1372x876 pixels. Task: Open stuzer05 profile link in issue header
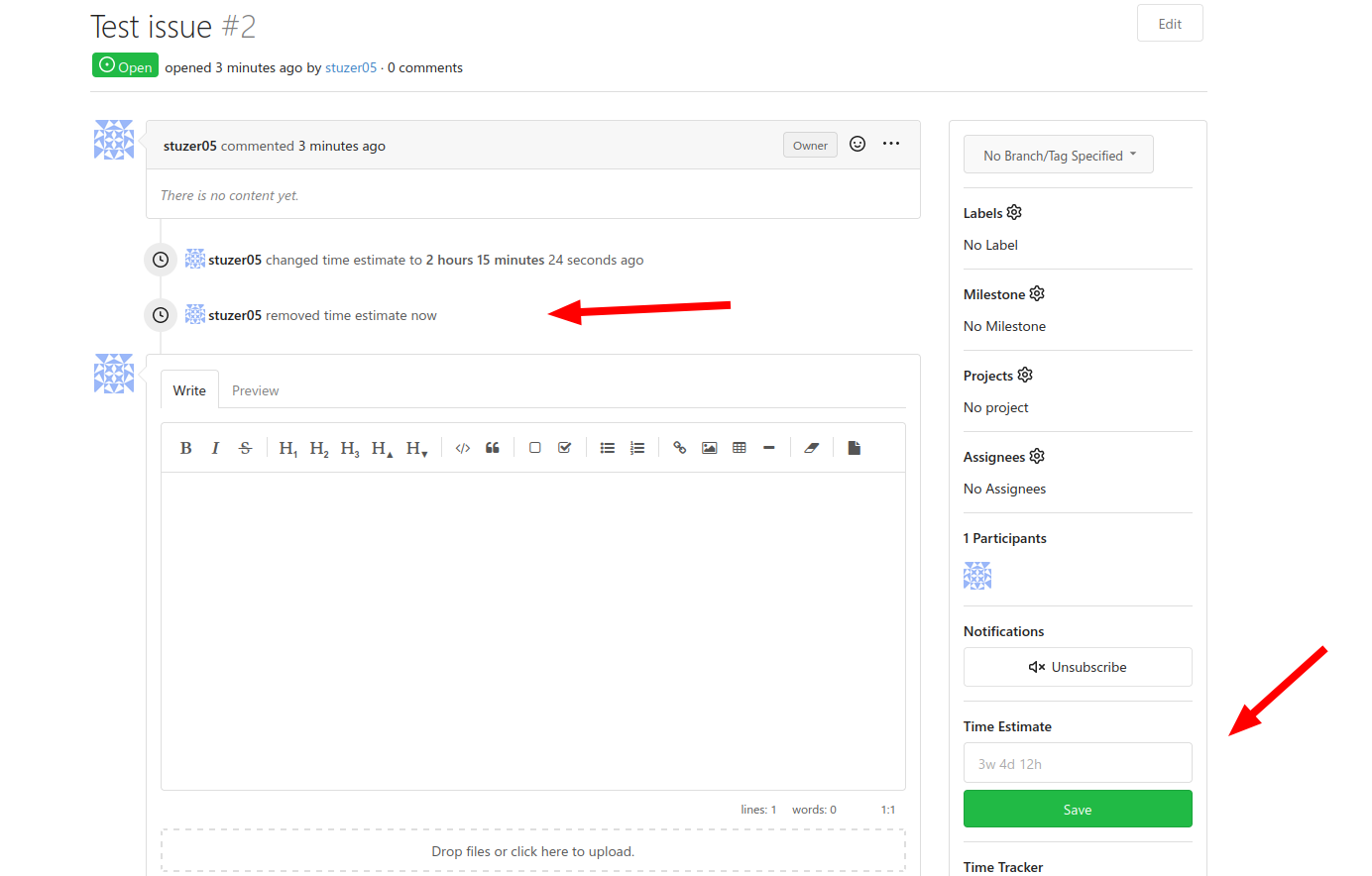coord(351,67)
